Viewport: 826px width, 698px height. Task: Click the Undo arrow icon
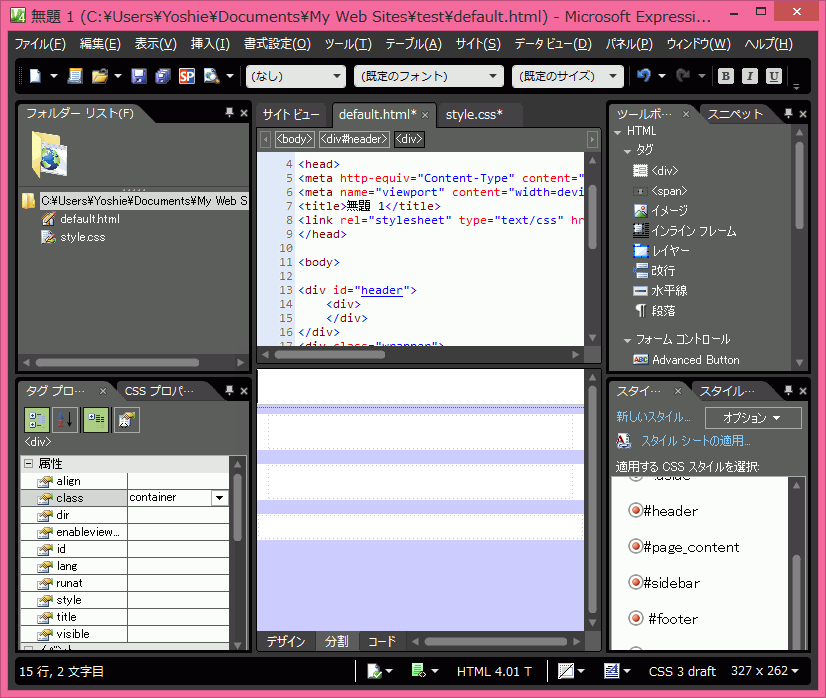click(x=644, y=76)
